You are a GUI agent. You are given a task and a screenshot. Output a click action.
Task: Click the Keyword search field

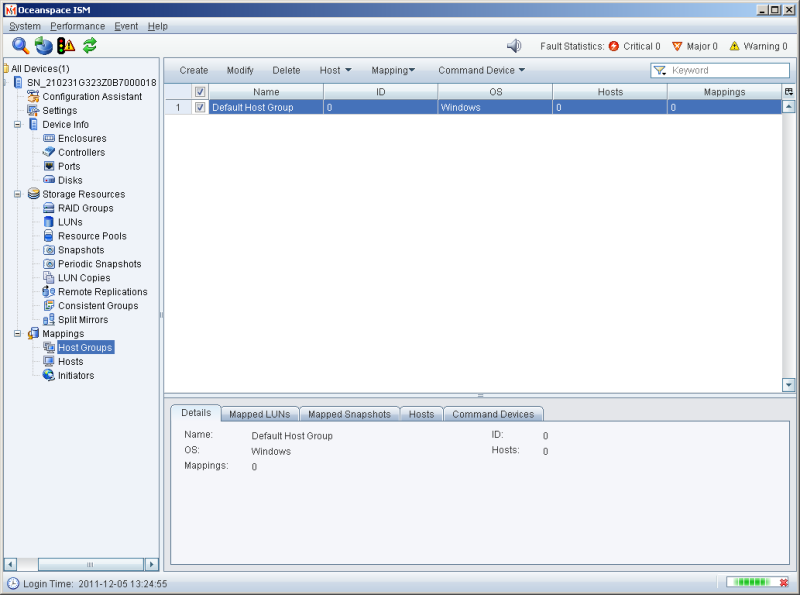point(720,70)
